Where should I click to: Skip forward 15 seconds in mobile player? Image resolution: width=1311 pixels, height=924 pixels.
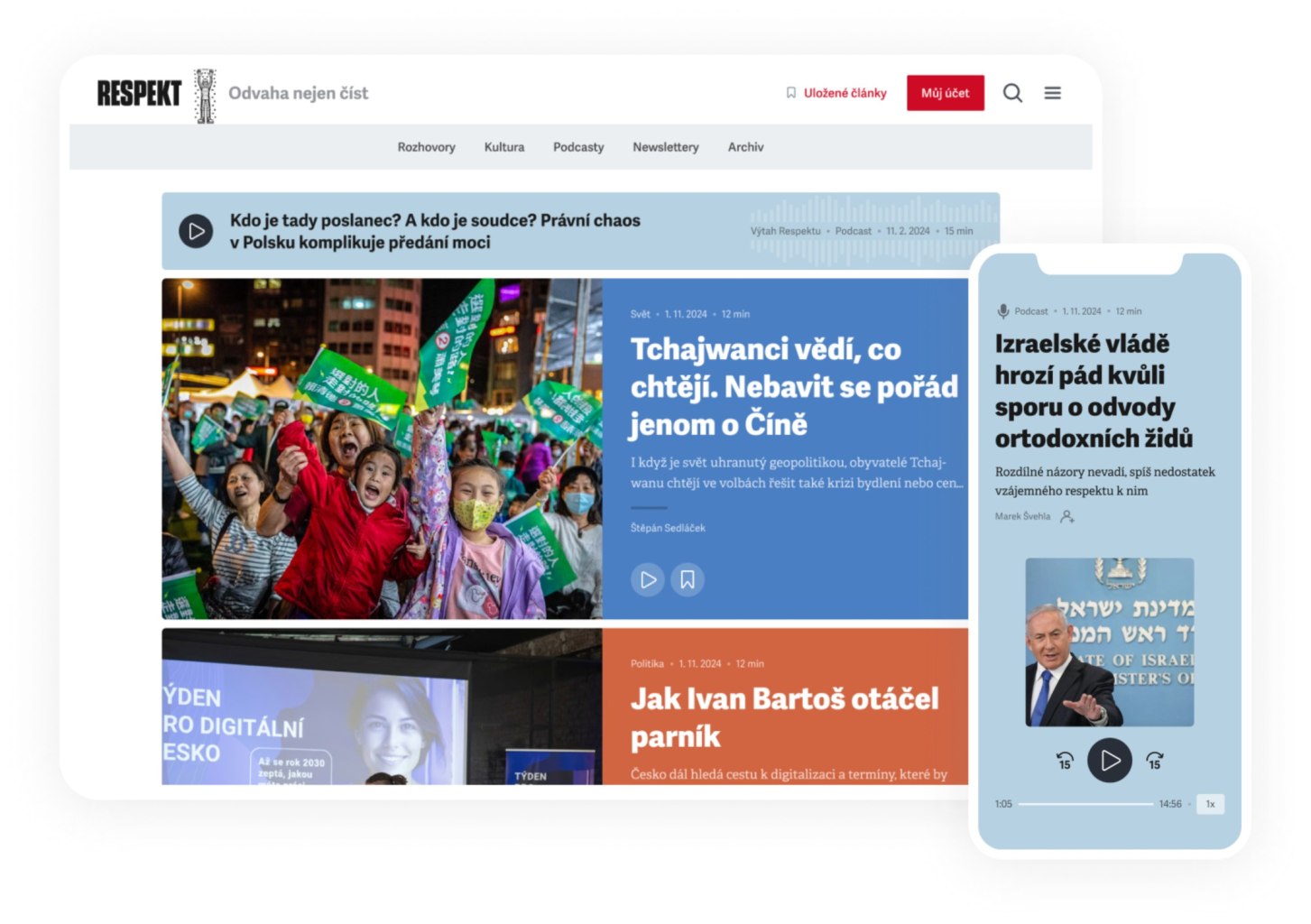(1154, 761)
